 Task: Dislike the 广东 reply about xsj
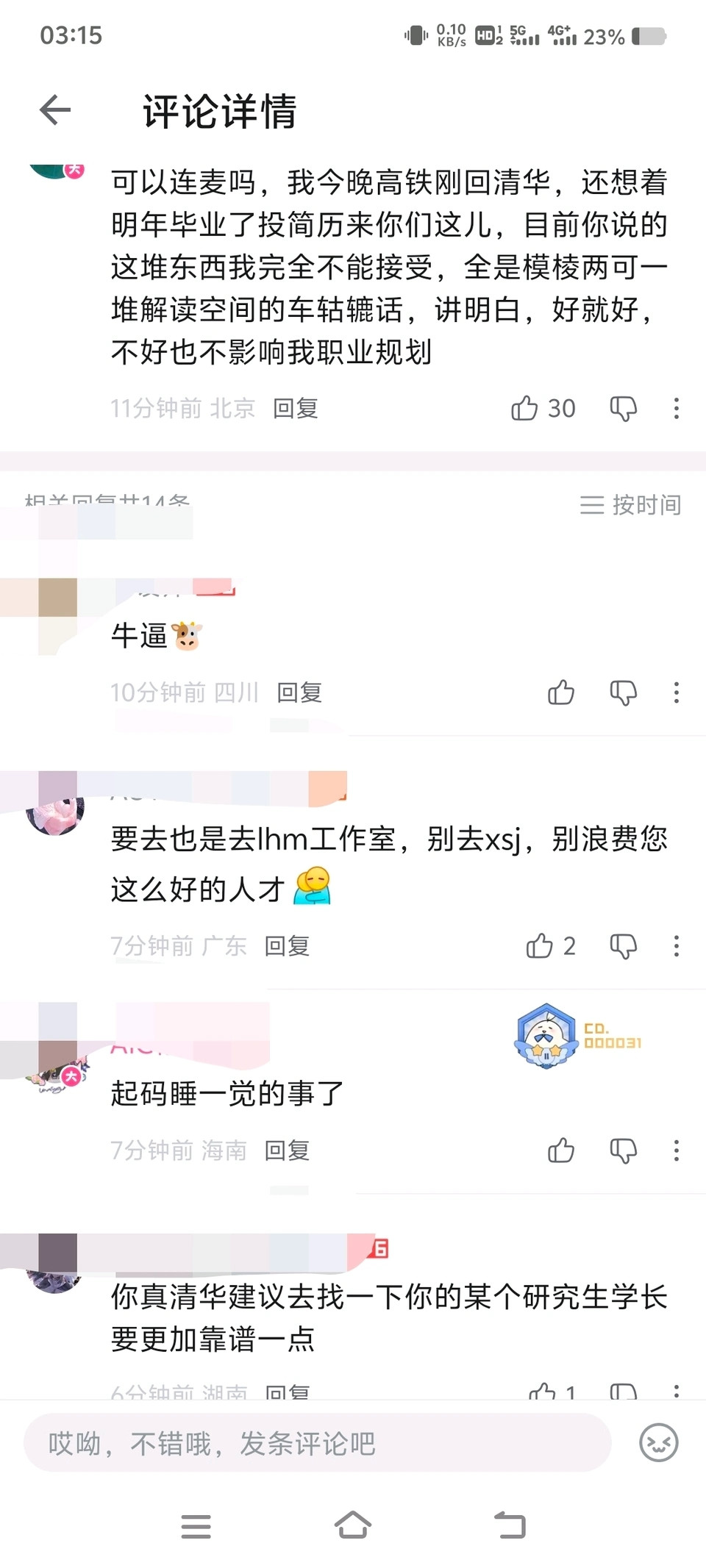click(624, 946)
